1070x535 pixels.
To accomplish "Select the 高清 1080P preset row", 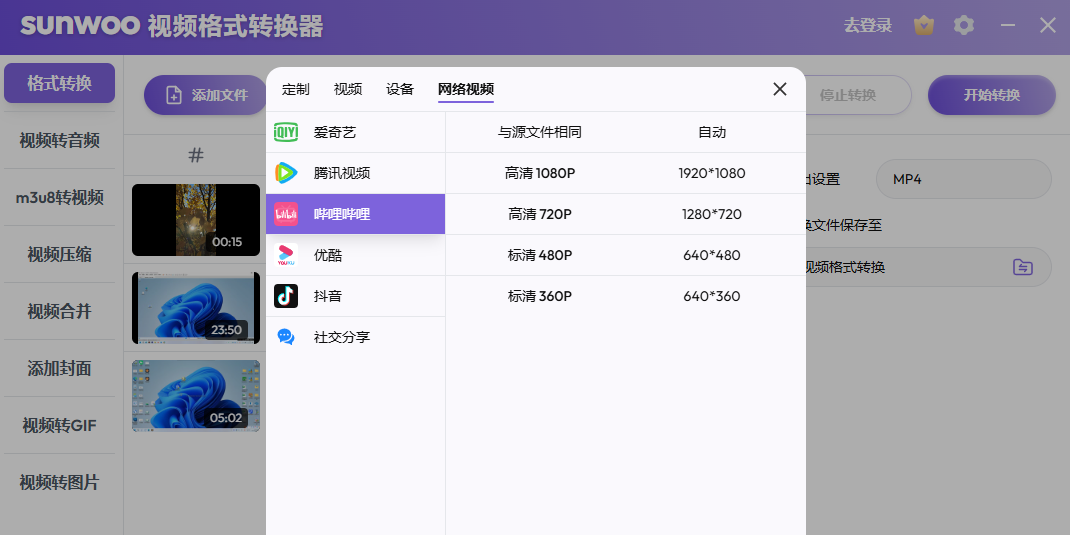I will pyautogui.click(x=625, y=173).
